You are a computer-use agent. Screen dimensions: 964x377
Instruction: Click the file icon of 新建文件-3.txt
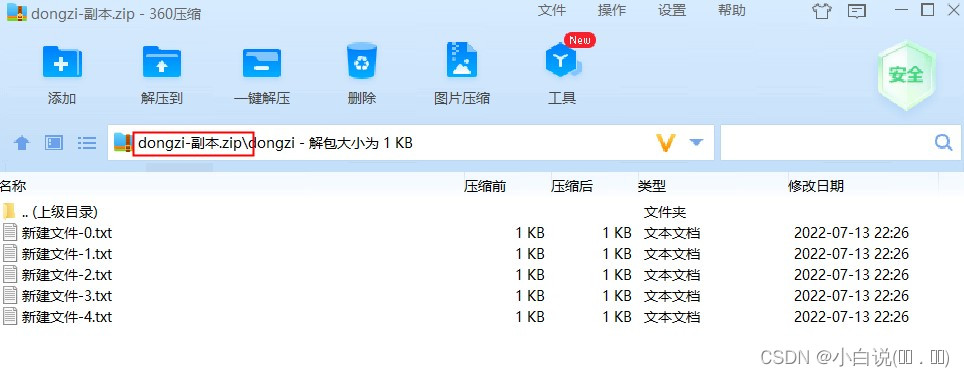(10, 295)
